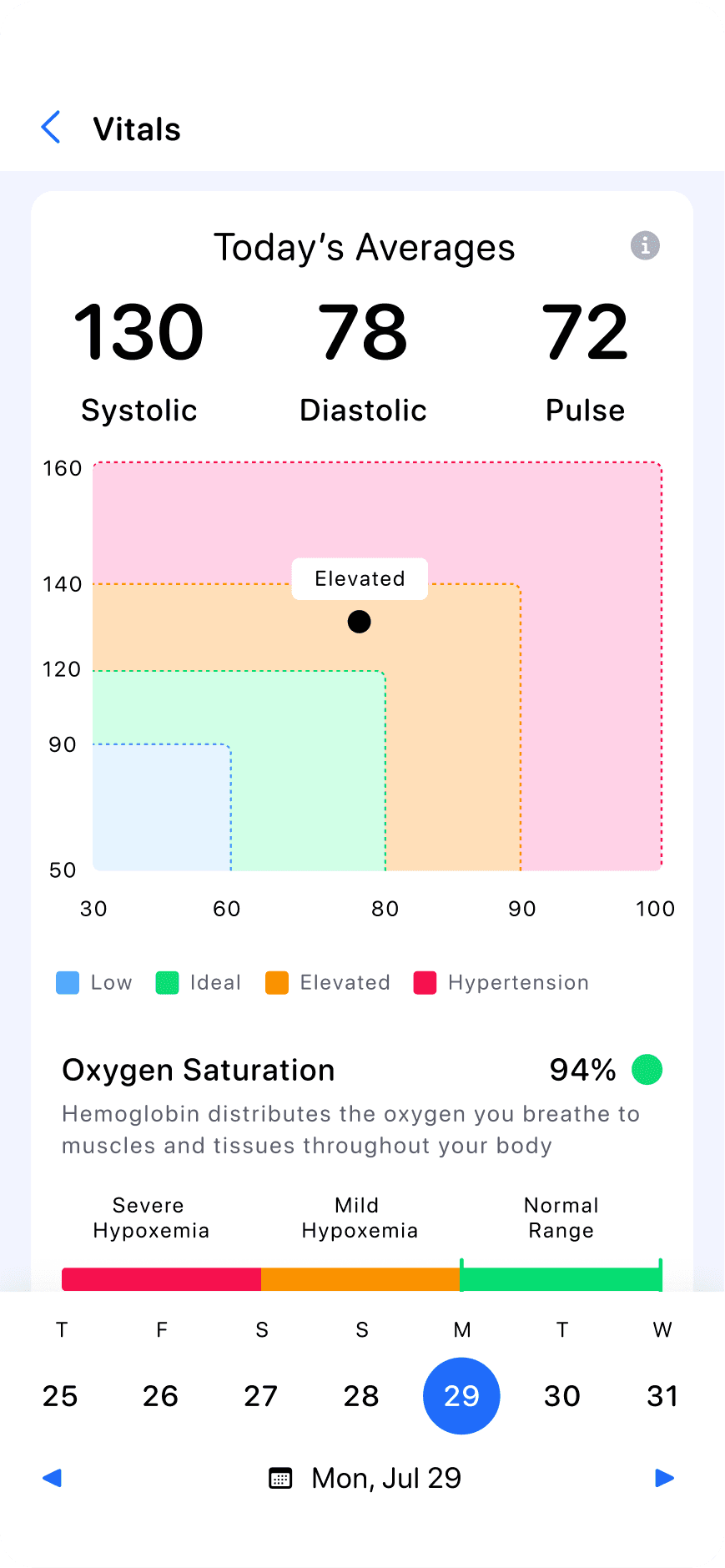This screenshot has width=725, height=1568.
Task: Advance to next week with right arrow
Action: (665, 1478)
